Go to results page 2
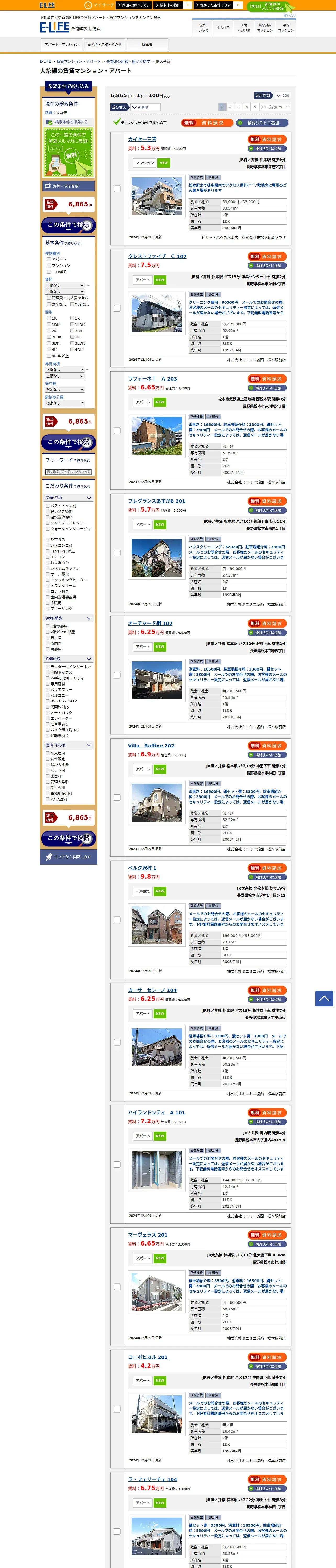This screenshot has width=336, height=1568. [230, 107]
